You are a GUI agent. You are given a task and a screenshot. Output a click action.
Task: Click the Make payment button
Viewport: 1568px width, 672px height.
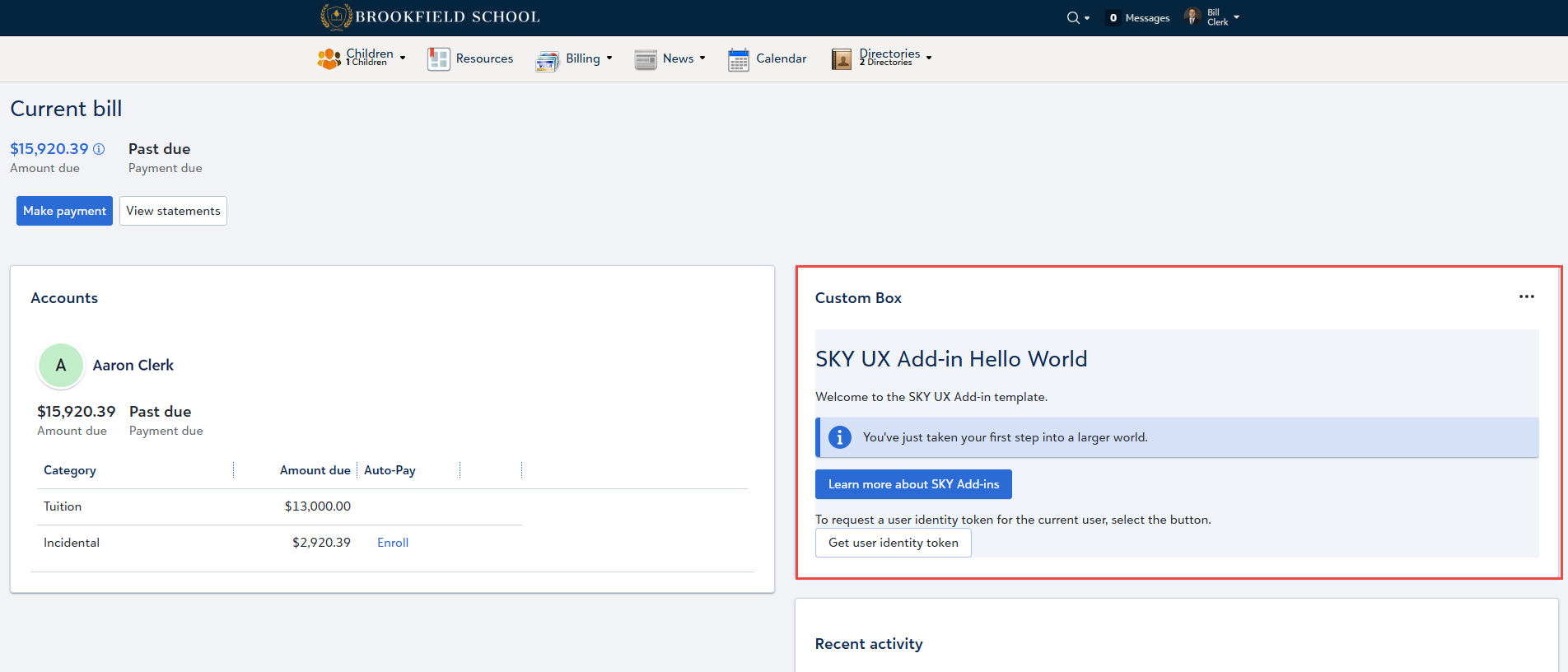[64, 211]
